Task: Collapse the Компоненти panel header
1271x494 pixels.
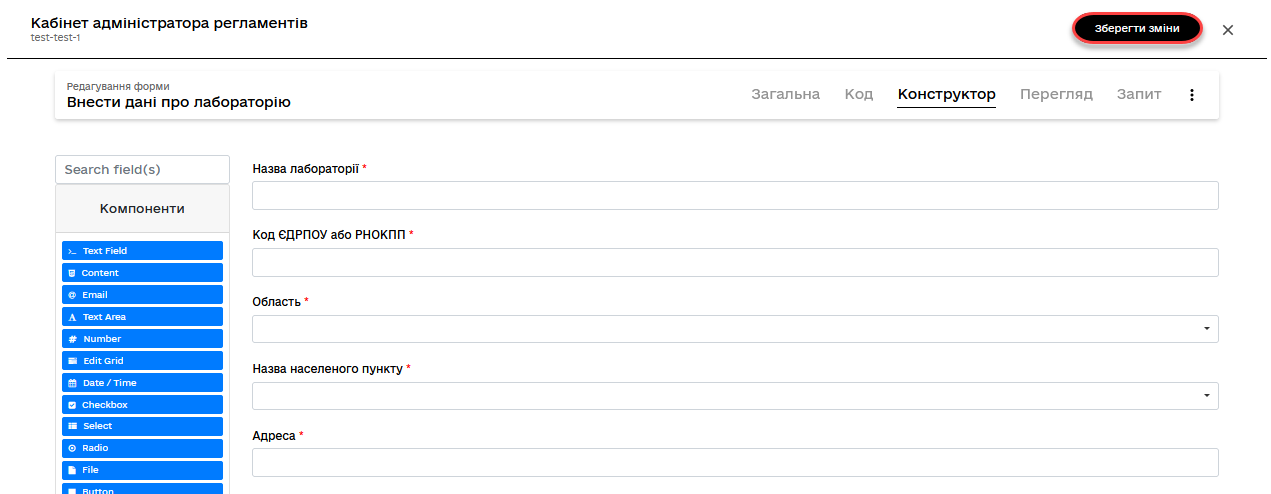Action: 142,209
